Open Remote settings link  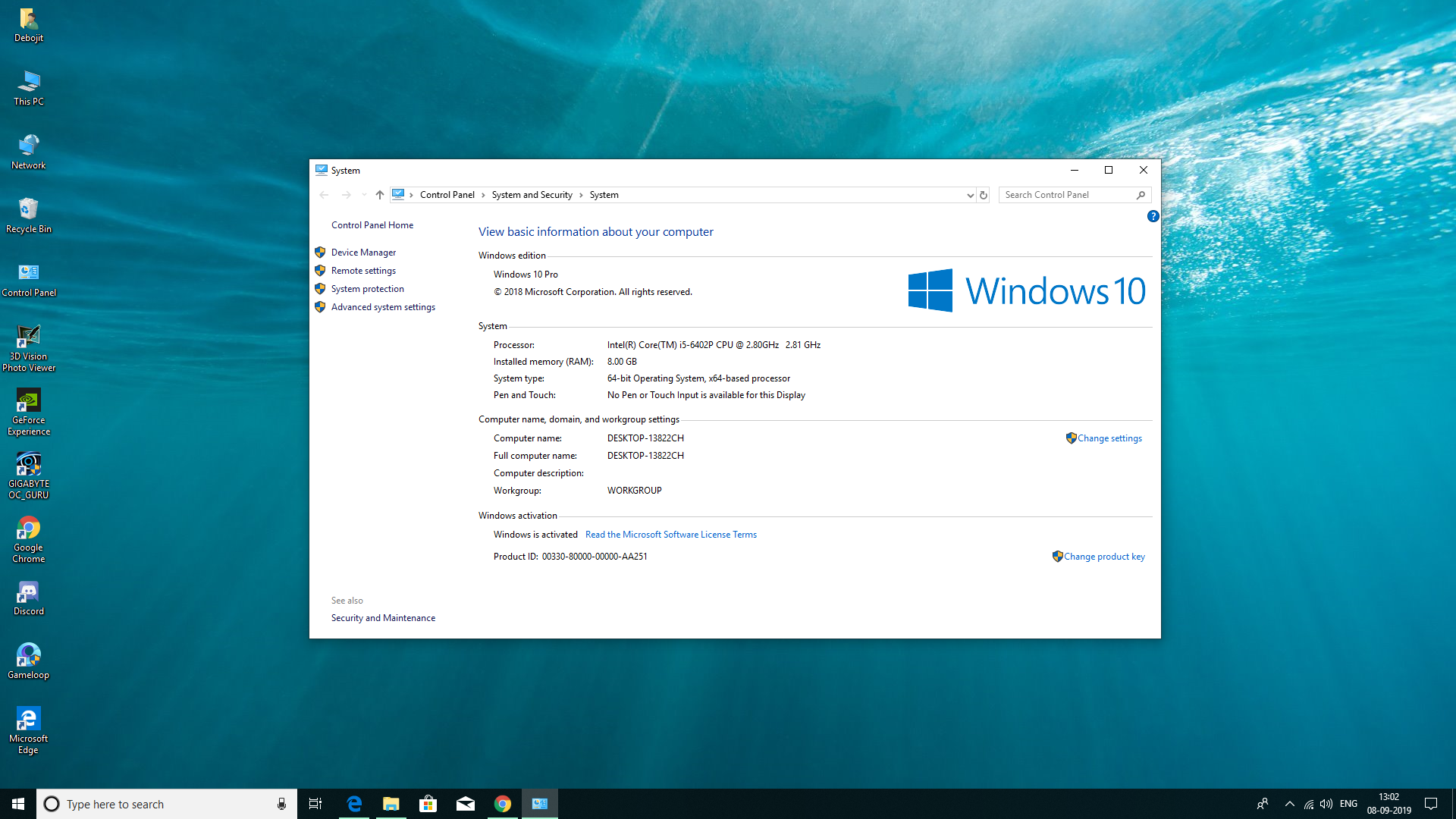(x=363, y=271)
